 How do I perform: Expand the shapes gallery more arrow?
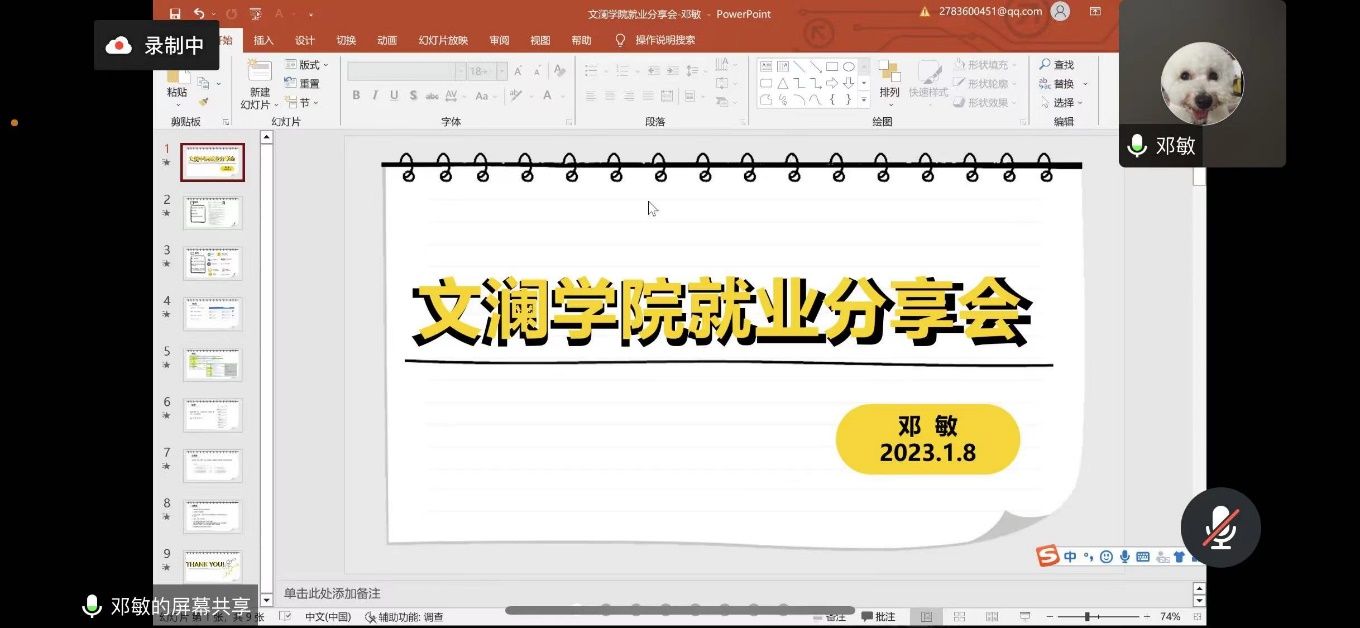click(x=866, y=101)
